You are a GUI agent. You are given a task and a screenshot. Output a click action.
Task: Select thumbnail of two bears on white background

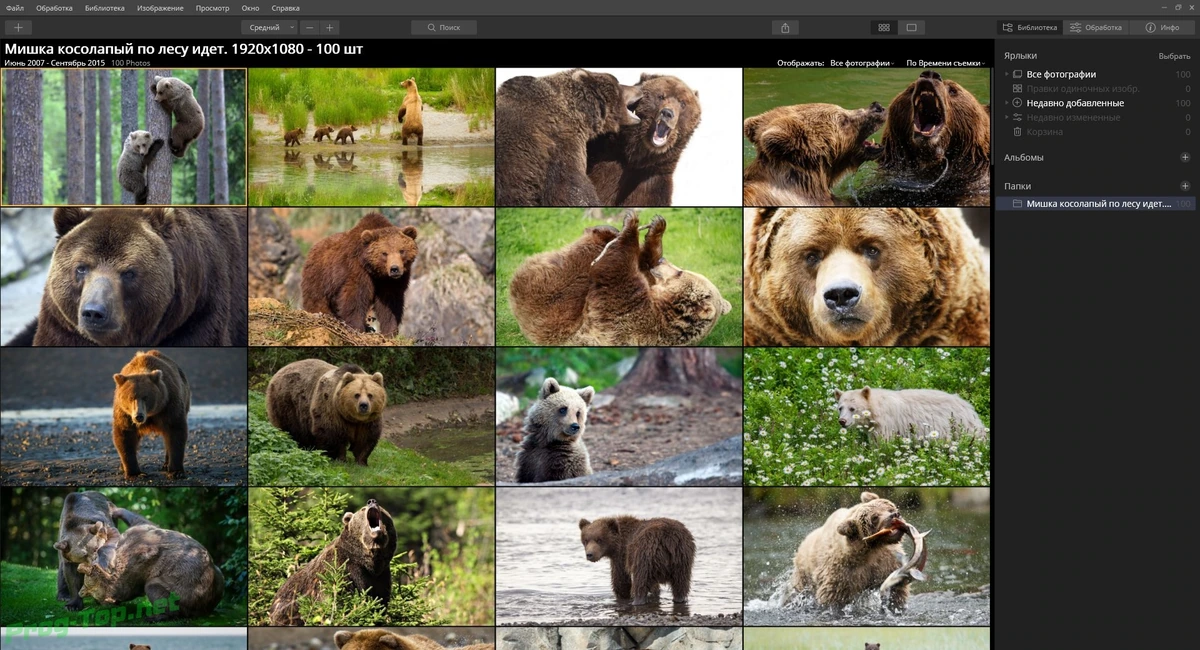click(x=619, y=137)
